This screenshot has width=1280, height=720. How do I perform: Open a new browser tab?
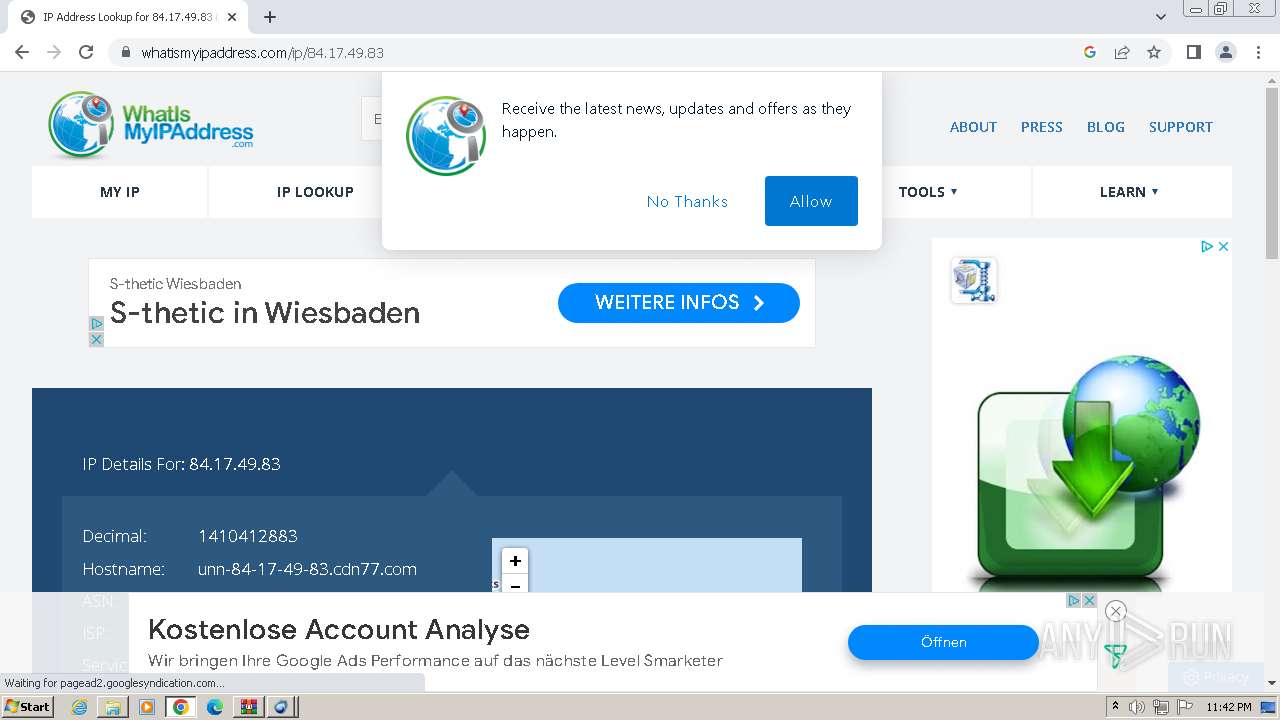coord(270,17)
